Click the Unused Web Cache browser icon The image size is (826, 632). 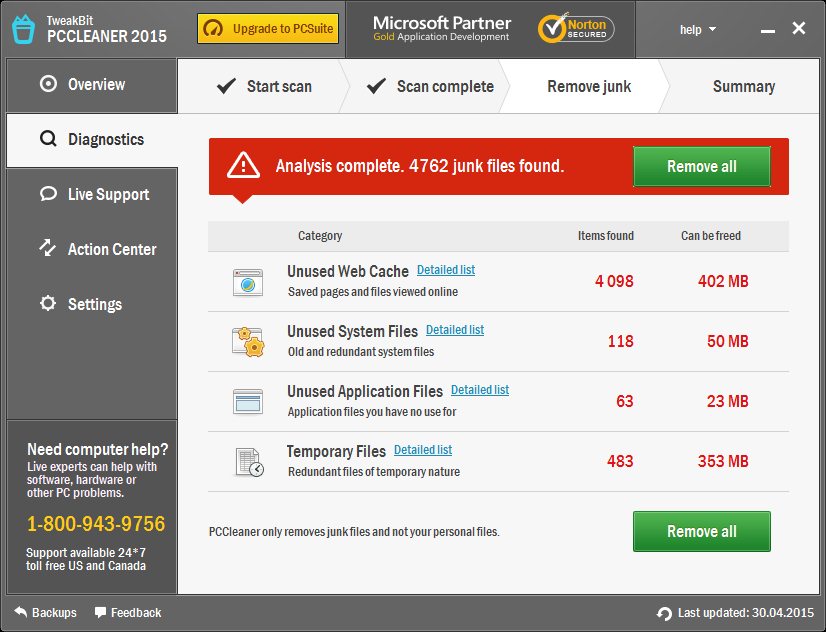[248, 282]
